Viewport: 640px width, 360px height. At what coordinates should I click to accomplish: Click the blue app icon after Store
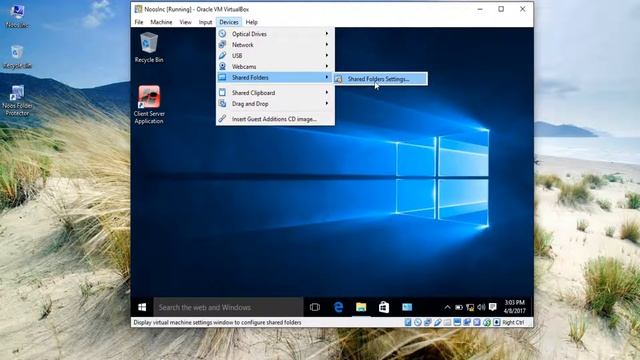coord(407,307)
